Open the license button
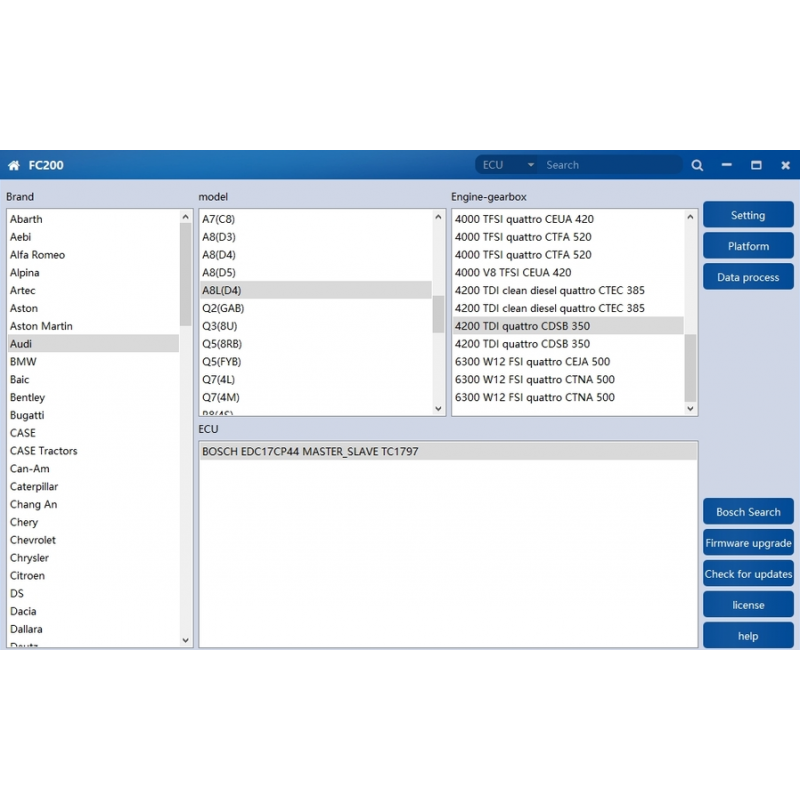This screenshot has height=800, width=800. tap(748, 605)
